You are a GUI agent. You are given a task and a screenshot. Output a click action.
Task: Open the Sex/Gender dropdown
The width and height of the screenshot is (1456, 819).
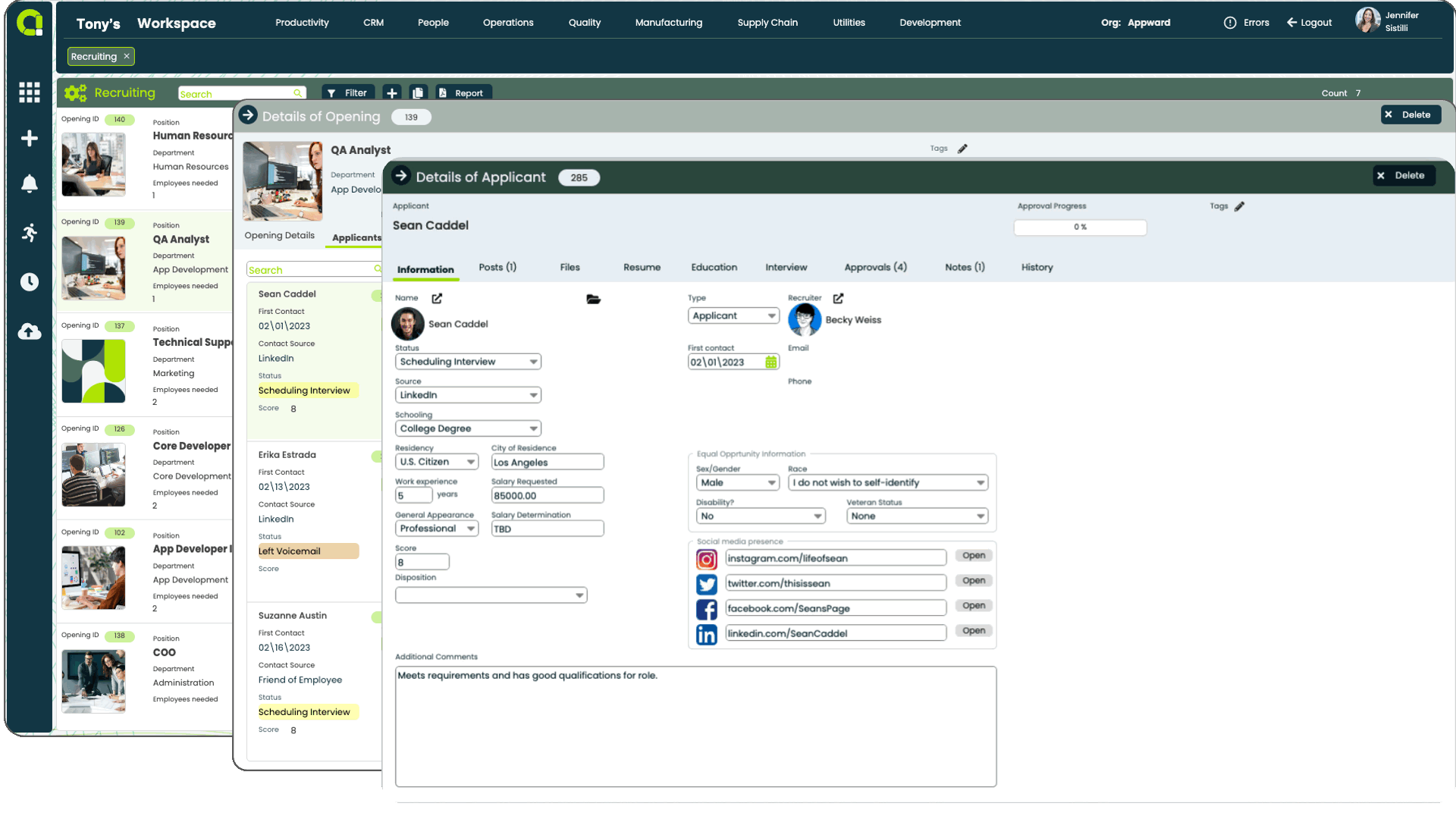pos(738,482)
